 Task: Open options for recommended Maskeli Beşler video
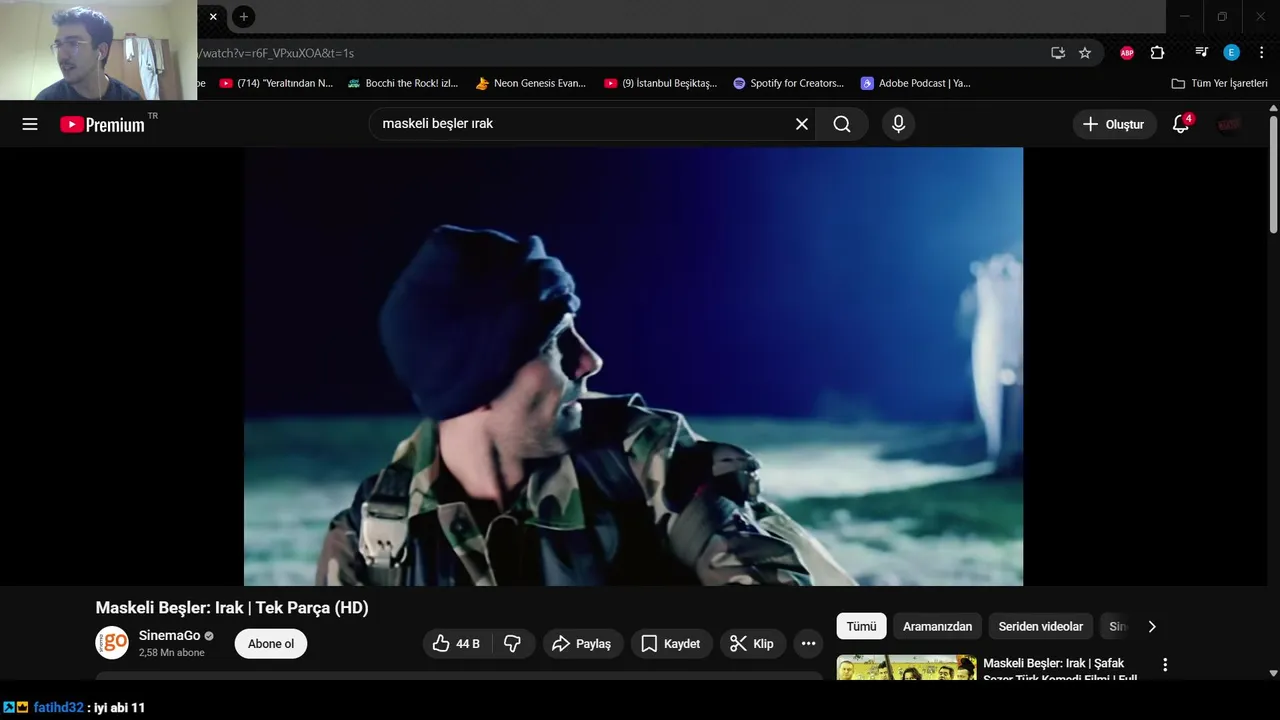click(x=1164, y=665)
